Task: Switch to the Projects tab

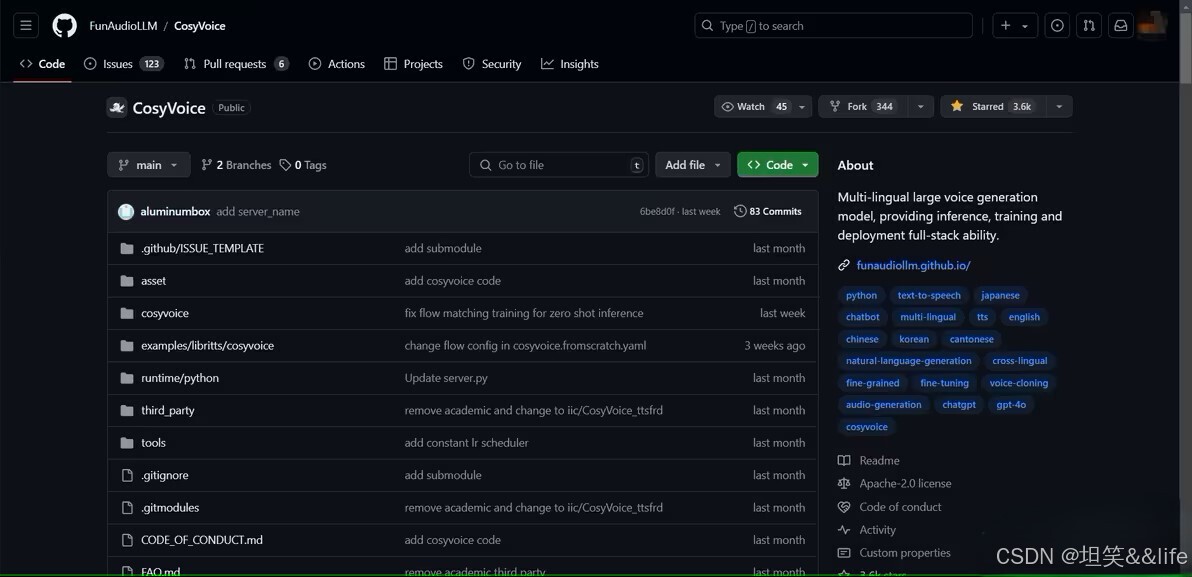Action: 414,64
